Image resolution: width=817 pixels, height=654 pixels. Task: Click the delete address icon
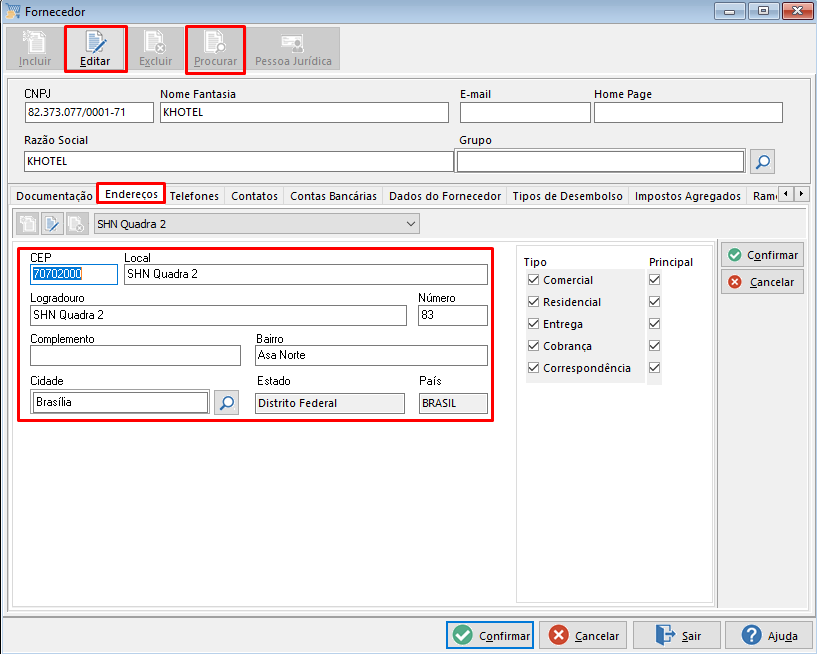[76, 224]
